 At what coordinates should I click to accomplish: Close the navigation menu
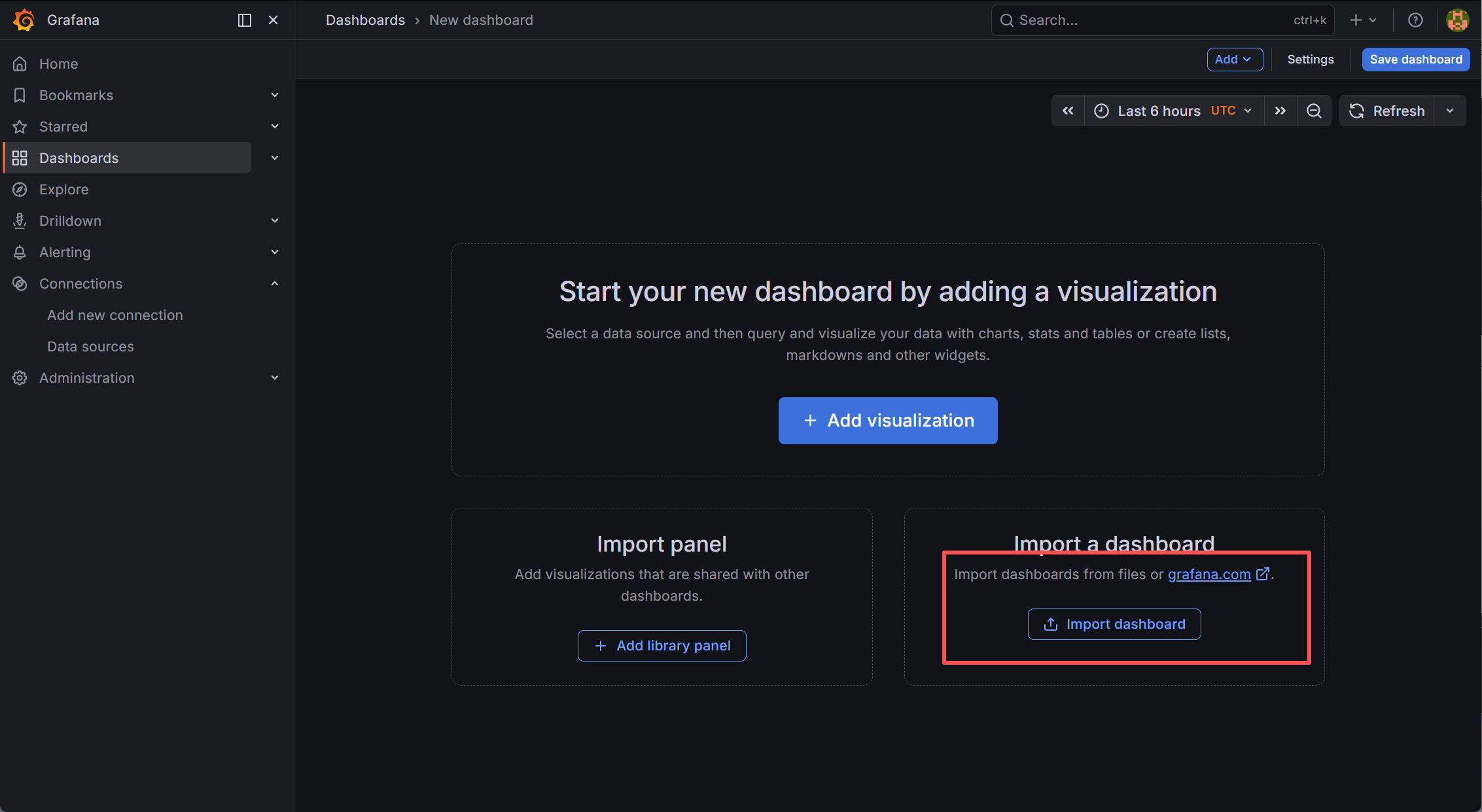[273, 20]
